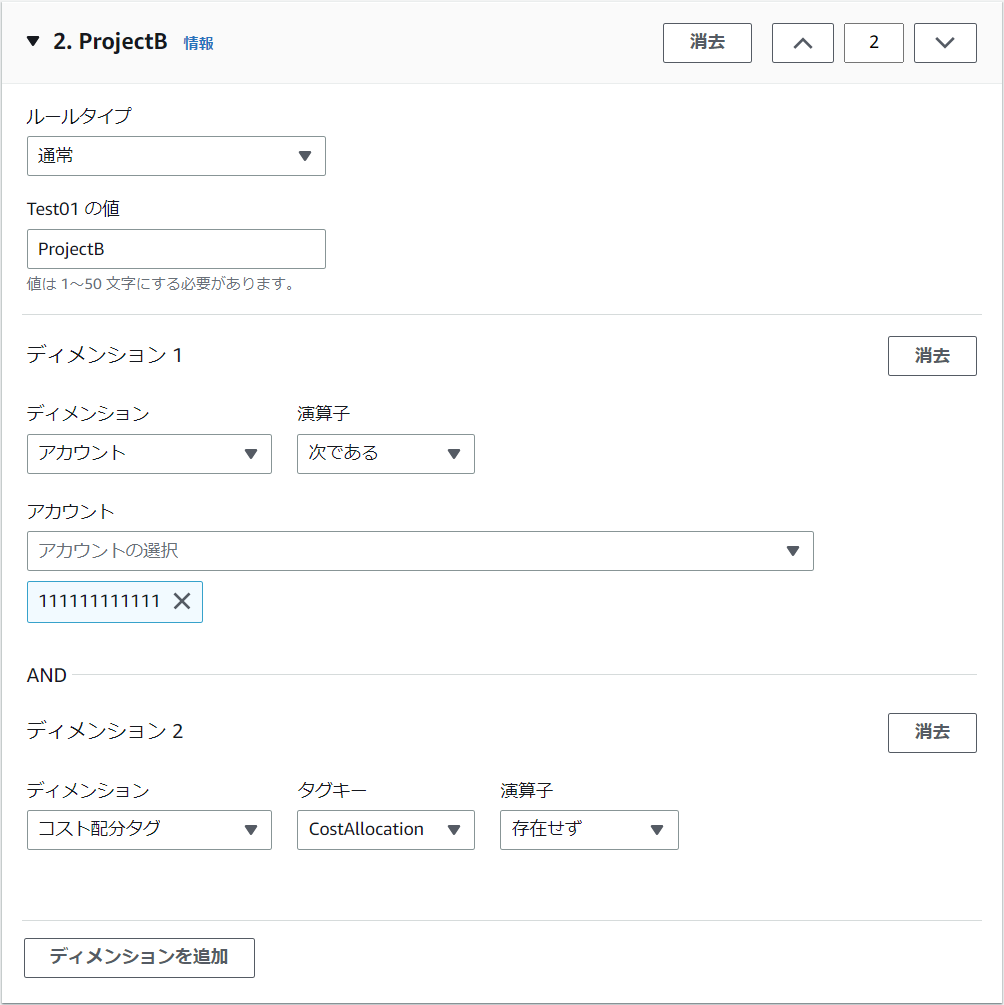Open the アカウント dimension dropdown
The image size is (1004, 1005).
click(149, 453)
